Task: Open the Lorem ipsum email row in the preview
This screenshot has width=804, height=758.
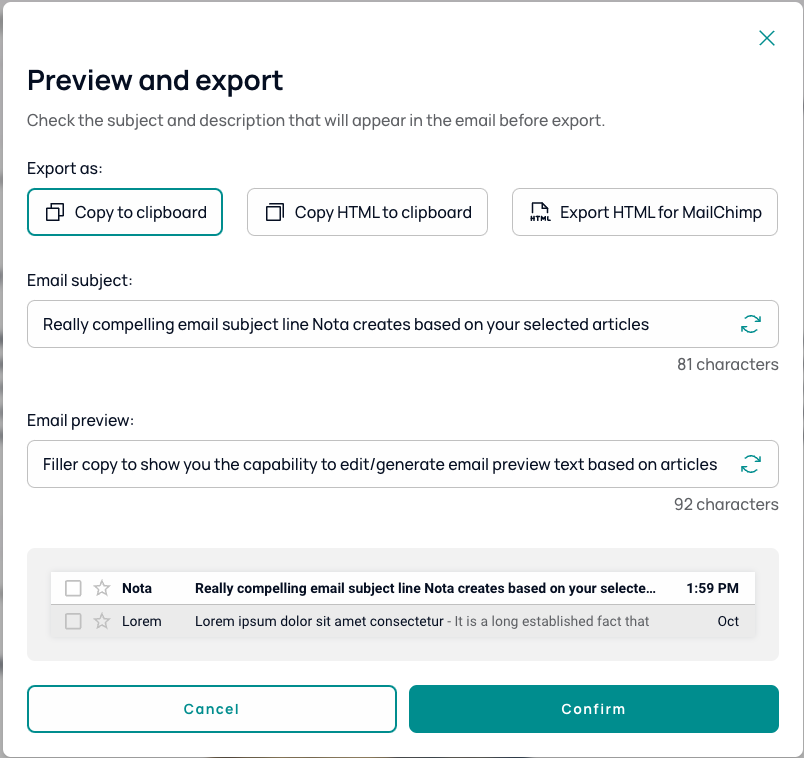Action: pos(420,621)
